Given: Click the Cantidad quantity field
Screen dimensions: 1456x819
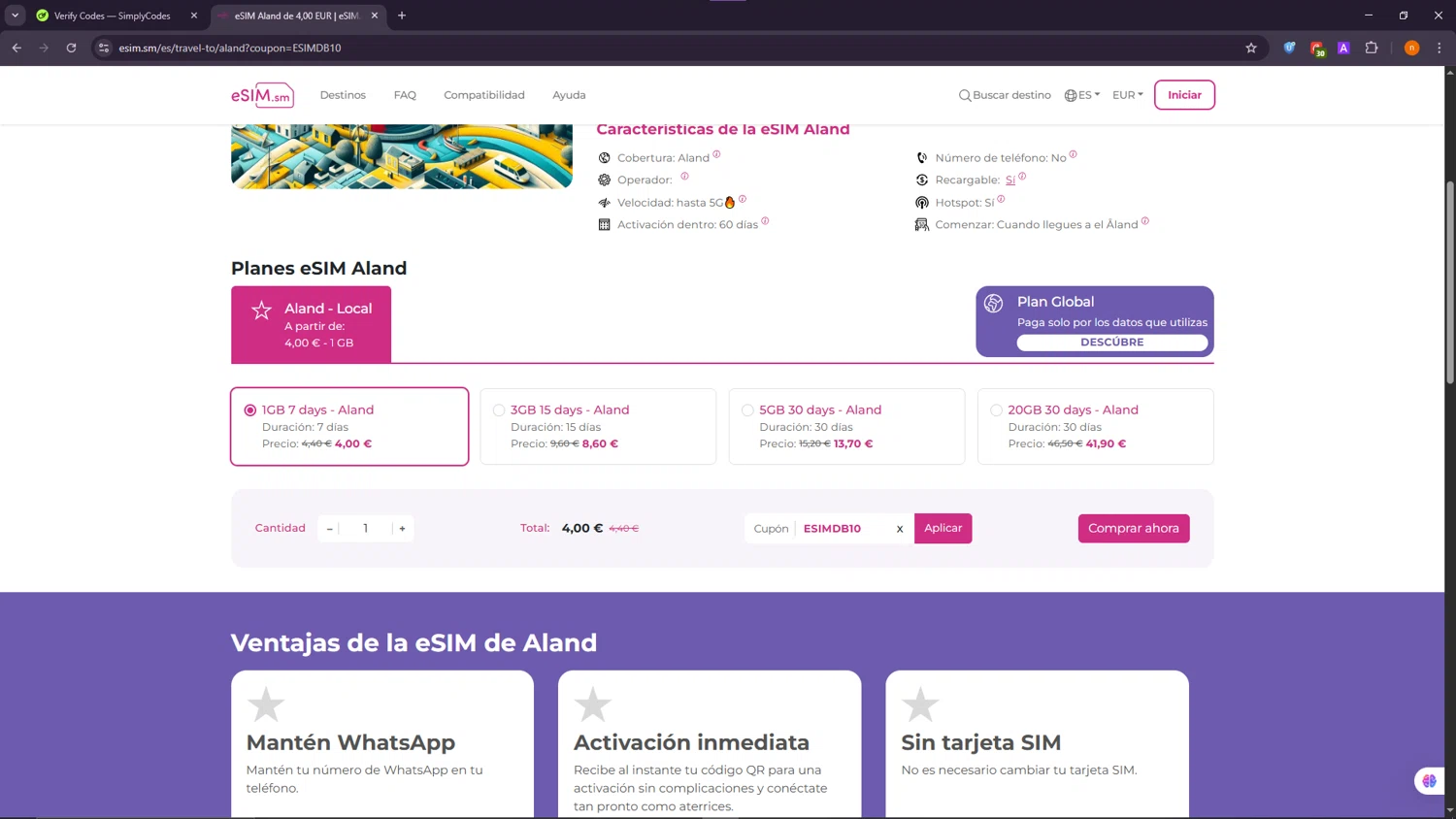Looking at the screenshot, I should coord(366,529).
